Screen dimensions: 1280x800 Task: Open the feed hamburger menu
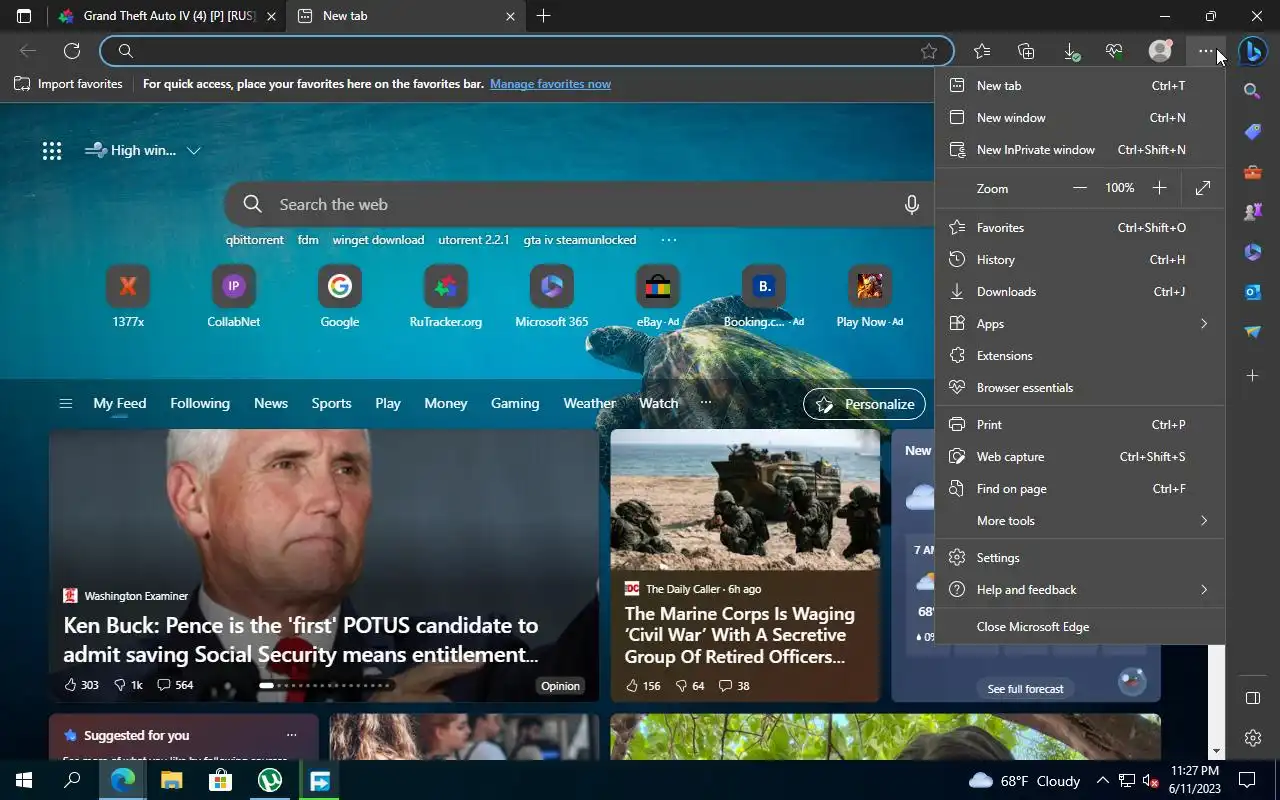(x=66, y=404)
